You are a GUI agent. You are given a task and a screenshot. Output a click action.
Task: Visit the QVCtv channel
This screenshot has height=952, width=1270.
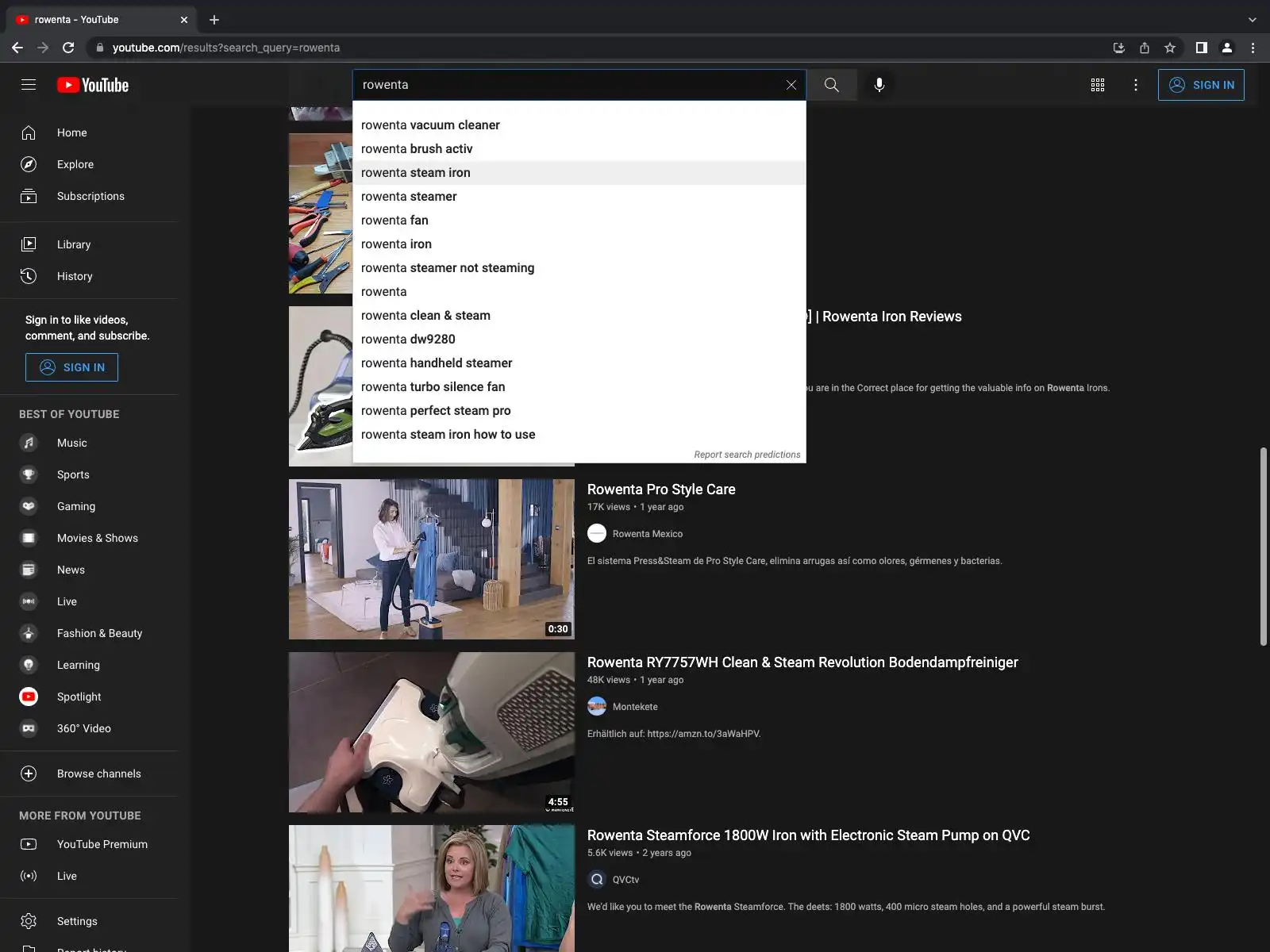pos(625,880)
